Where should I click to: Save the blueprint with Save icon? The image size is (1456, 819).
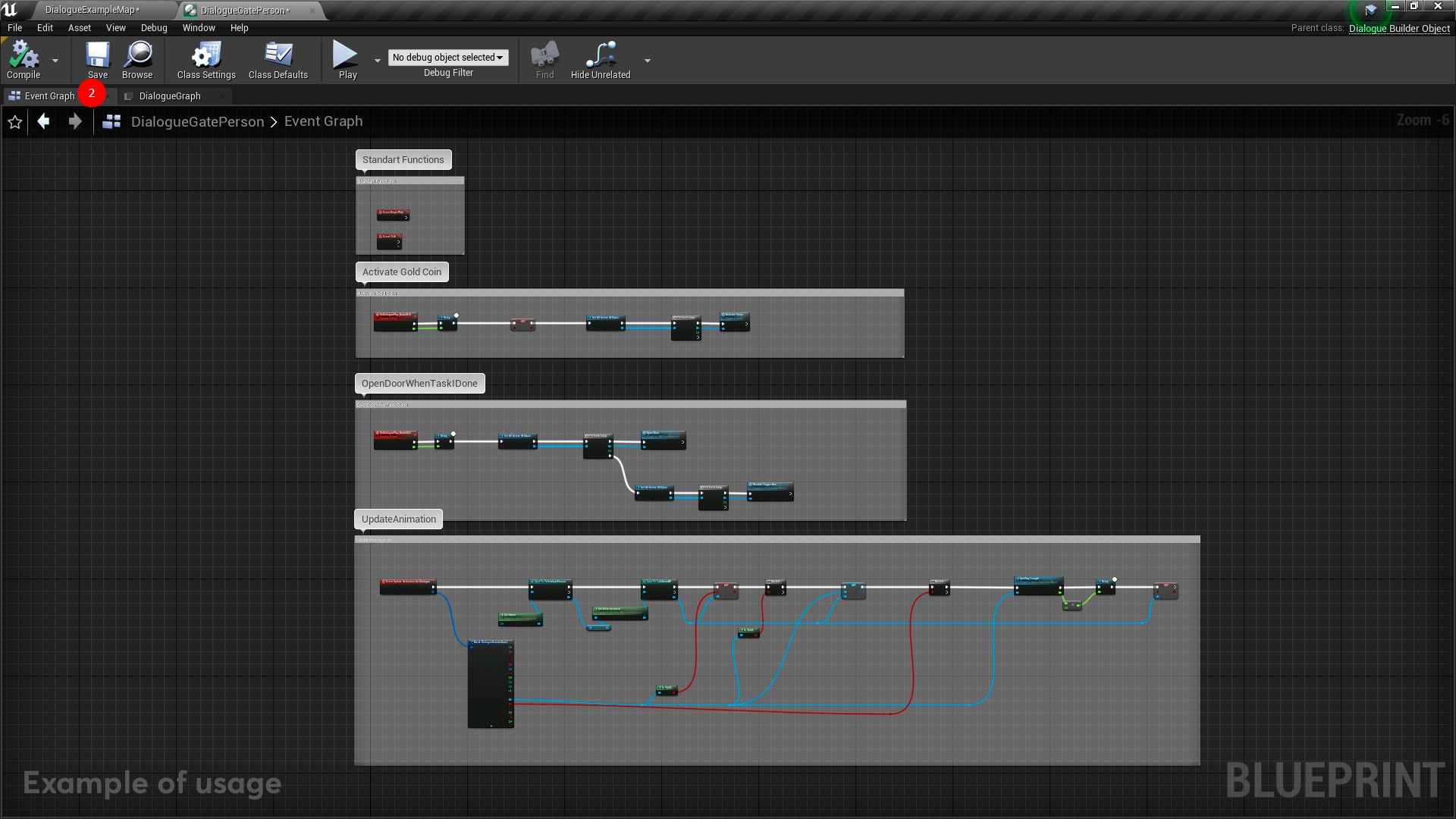[97, 57]
